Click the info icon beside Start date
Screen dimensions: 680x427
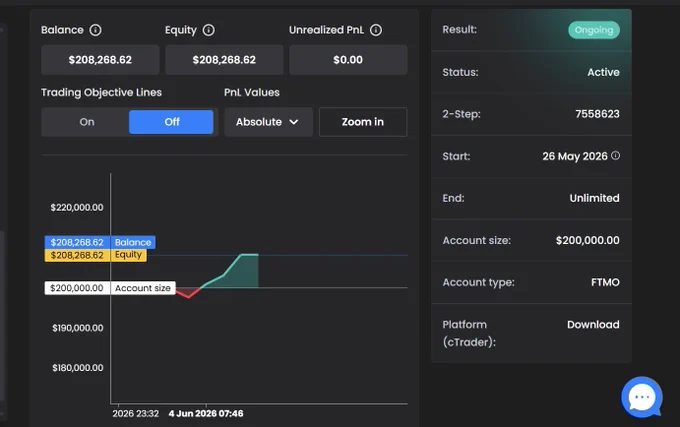615,156
